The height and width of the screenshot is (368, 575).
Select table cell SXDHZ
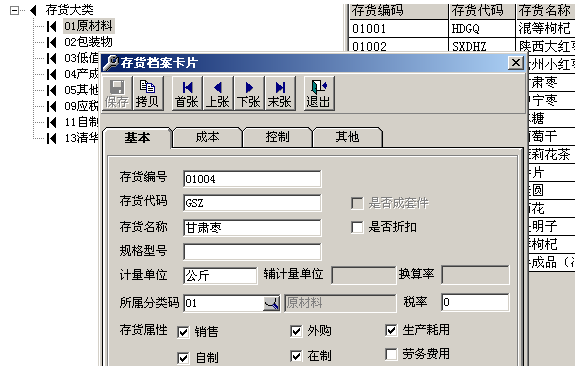(482, 45)
